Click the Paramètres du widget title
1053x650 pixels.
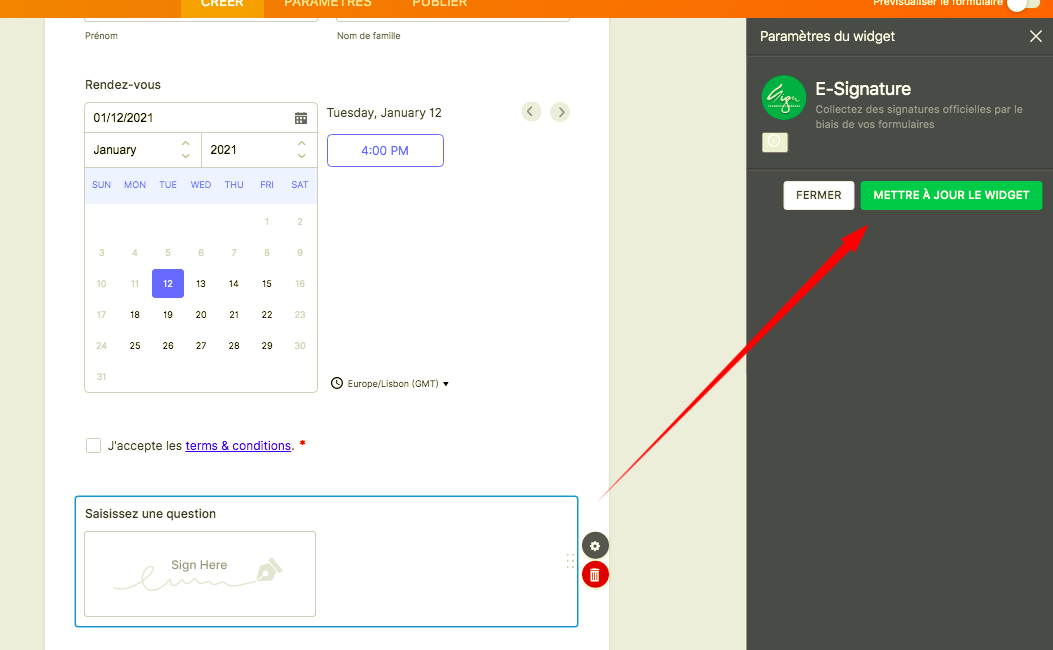click(827, 36)
